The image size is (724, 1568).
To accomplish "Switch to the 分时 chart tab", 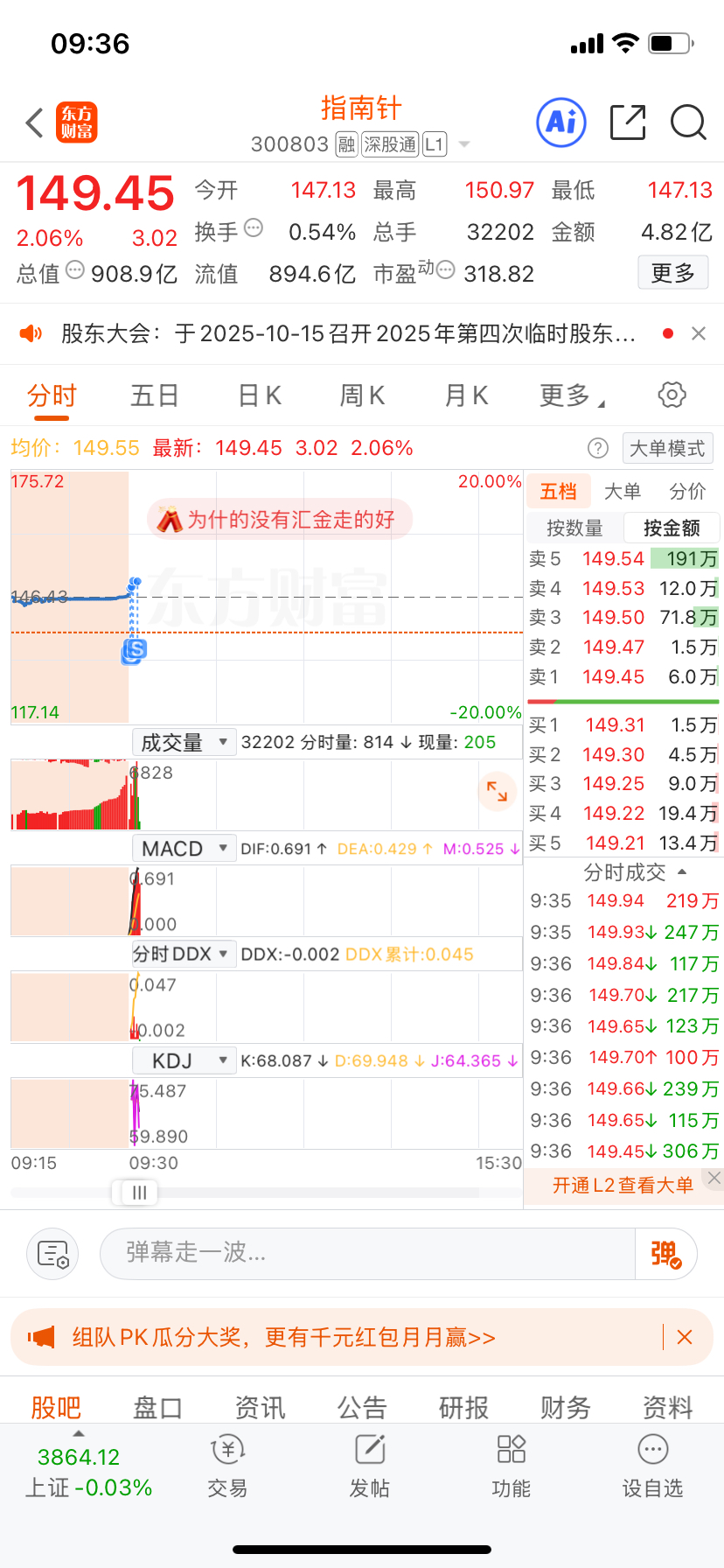I will pyautogui.click(x=52, y=395).
